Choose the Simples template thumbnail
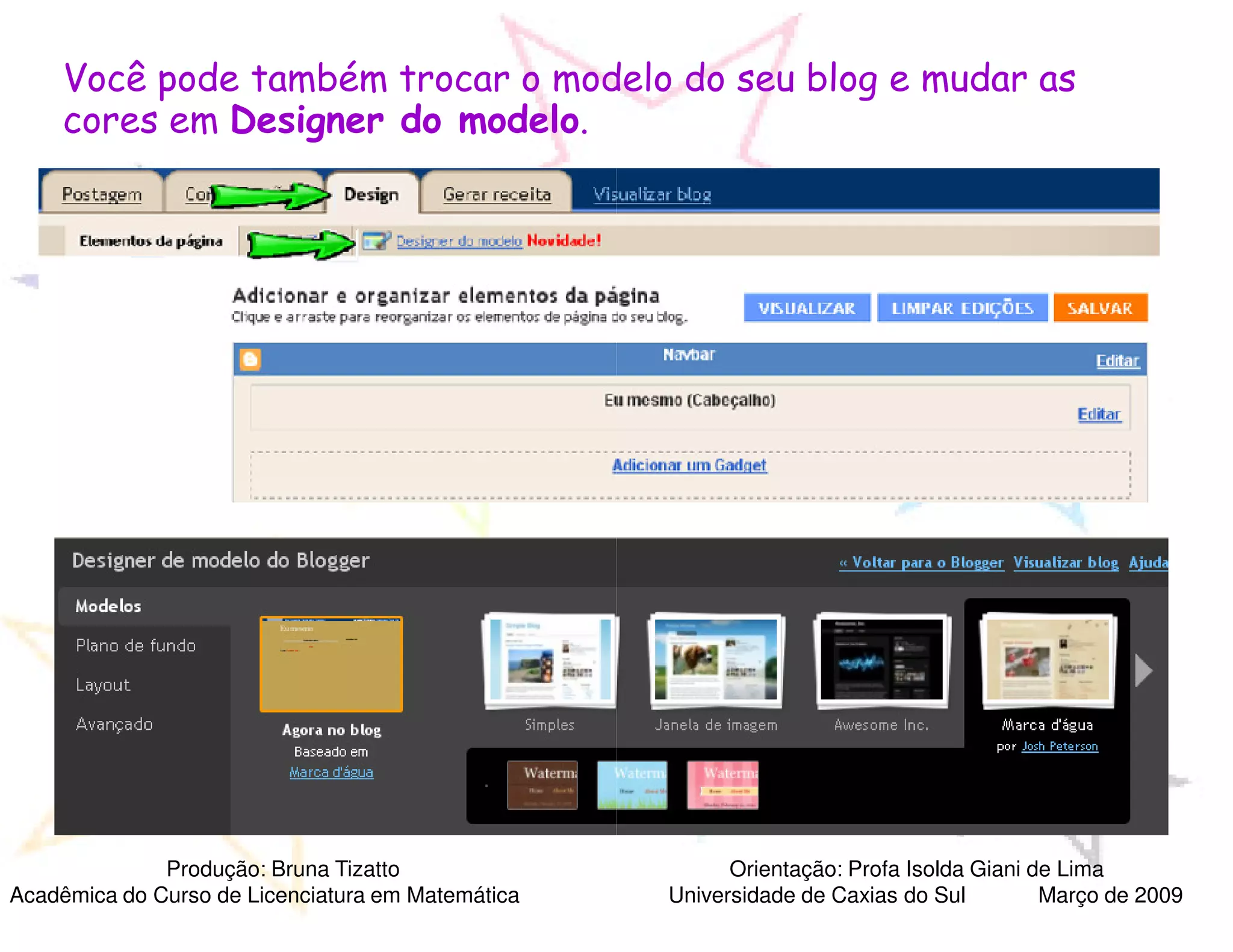Viewport: 1233px width, 952px height. (x=550, y=661)
